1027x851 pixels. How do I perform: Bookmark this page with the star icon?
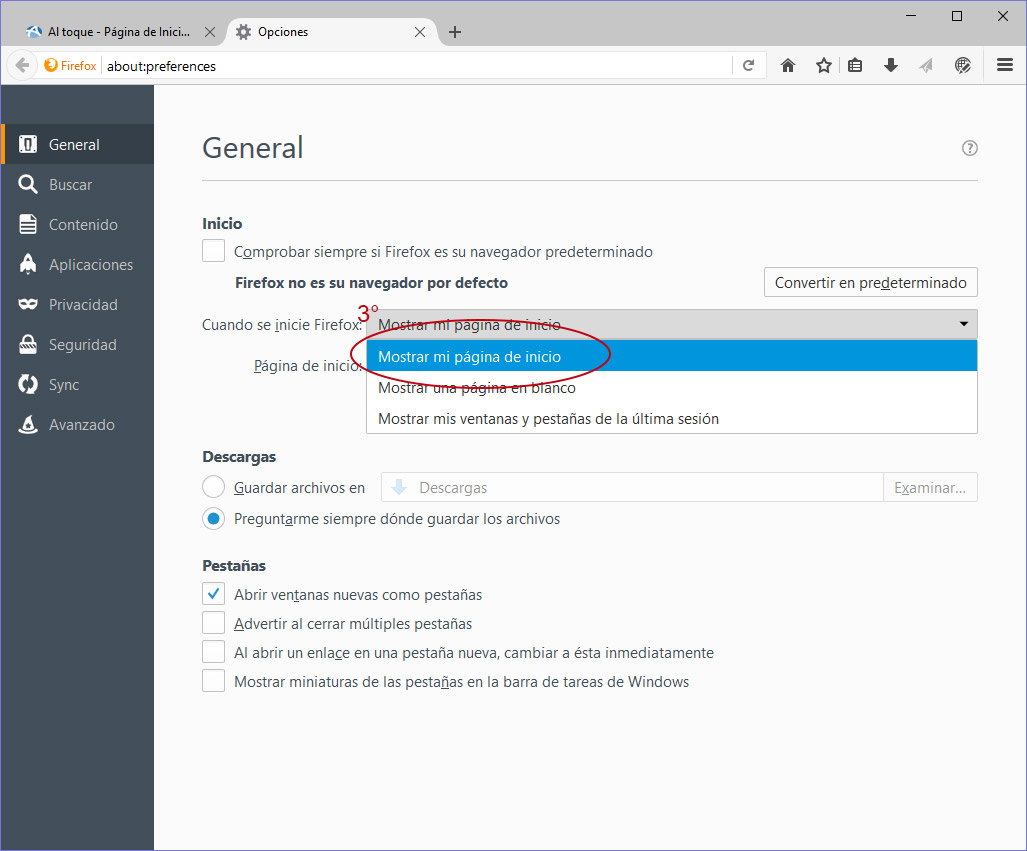click(x=823, y=66)
